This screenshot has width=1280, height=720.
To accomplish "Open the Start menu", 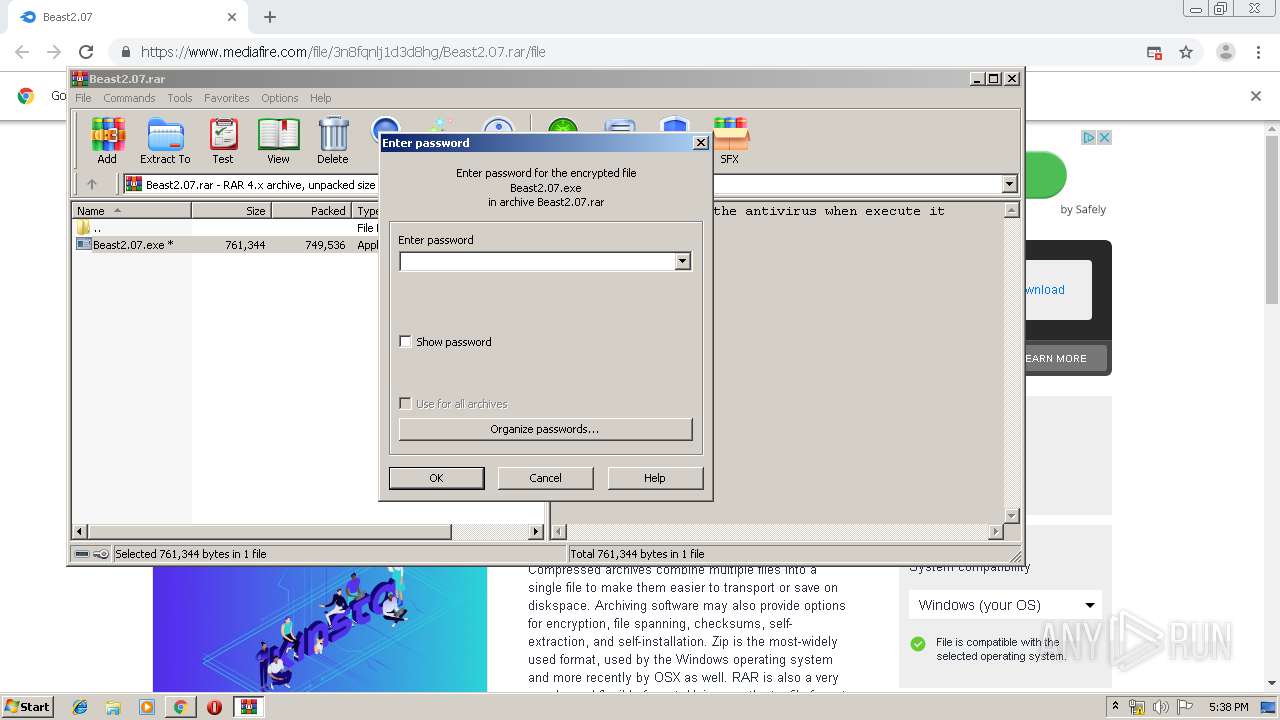I will click(x=27, y=707).
